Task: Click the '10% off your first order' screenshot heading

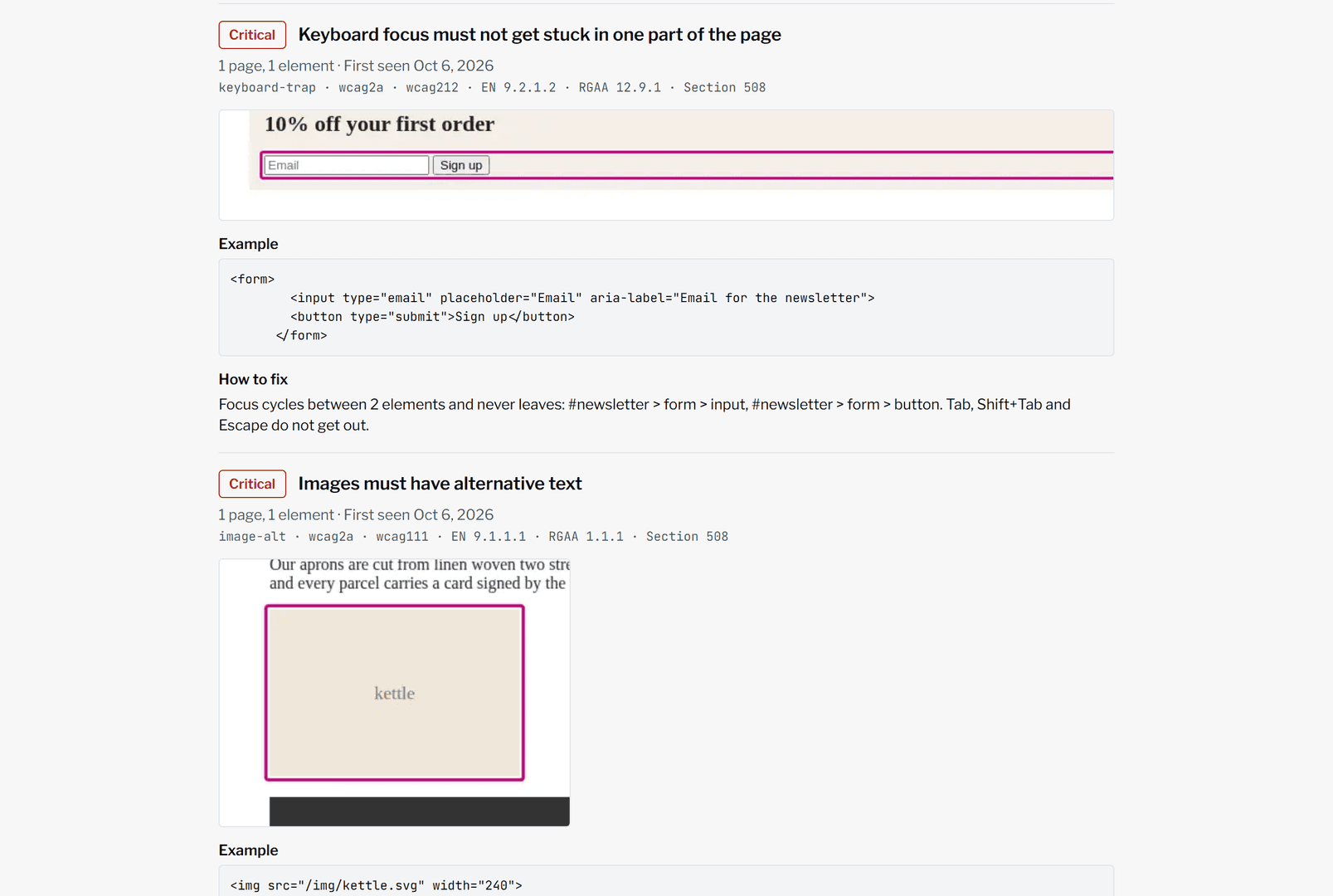Action: click(379, 124)
